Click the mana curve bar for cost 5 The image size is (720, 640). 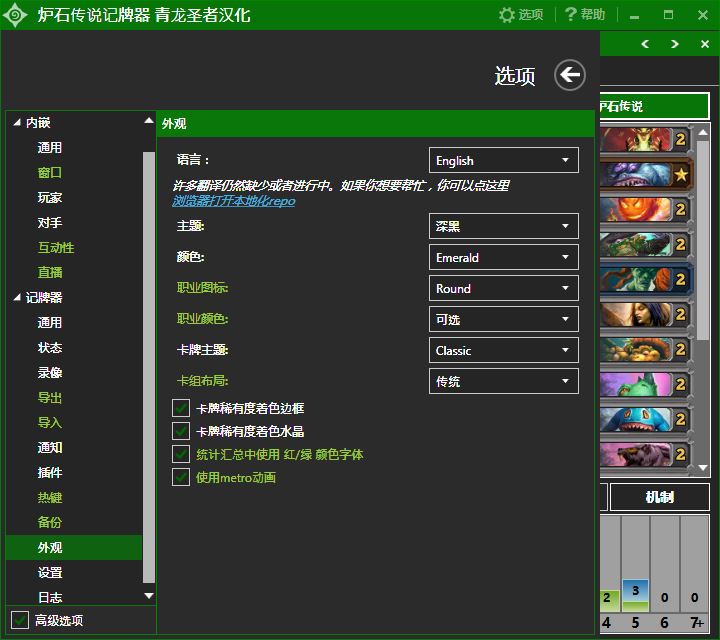point(635,595)
